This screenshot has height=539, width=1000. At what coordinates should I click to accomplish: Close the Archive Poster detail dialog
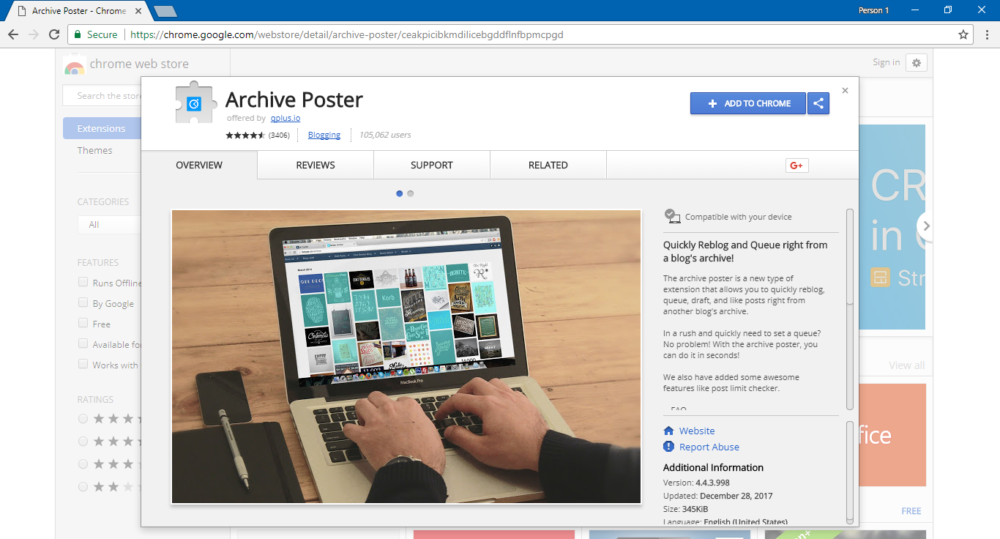click(x=845, y=91)
